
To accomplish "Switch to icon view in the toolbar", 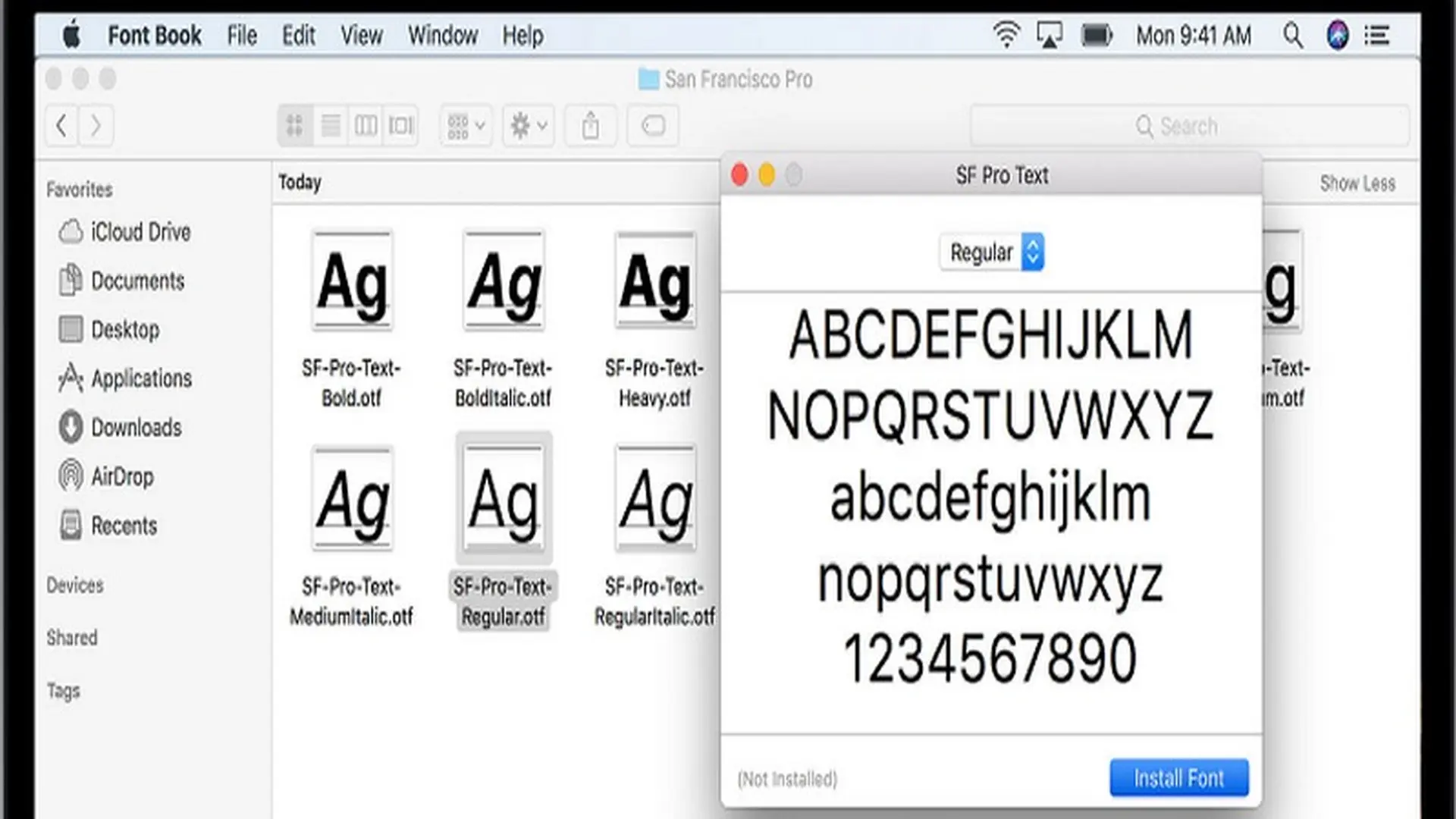I will (x=295, y=125).
